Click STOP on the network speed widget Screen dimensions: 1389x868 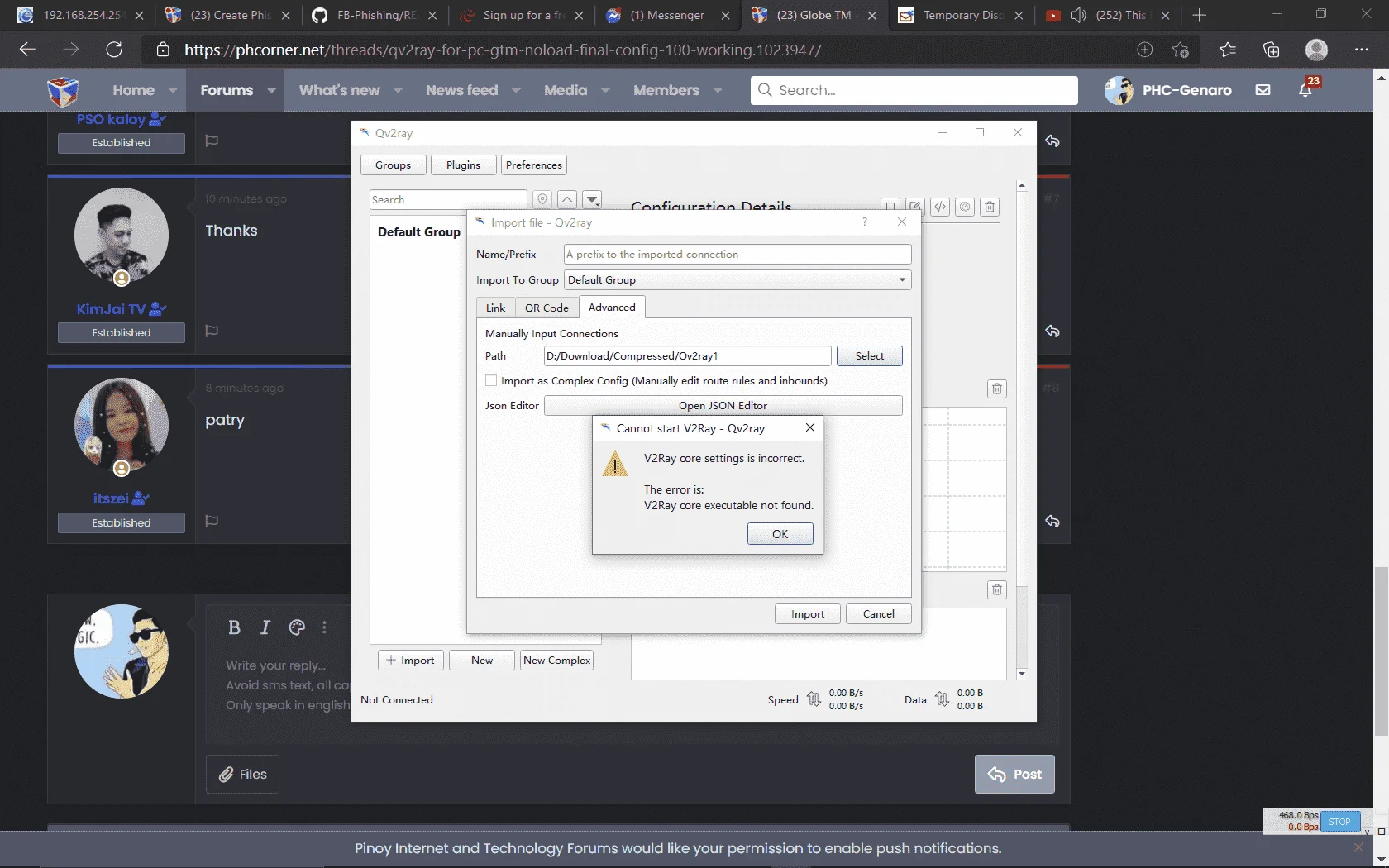pyautogui.click(x=1339, y=822)
